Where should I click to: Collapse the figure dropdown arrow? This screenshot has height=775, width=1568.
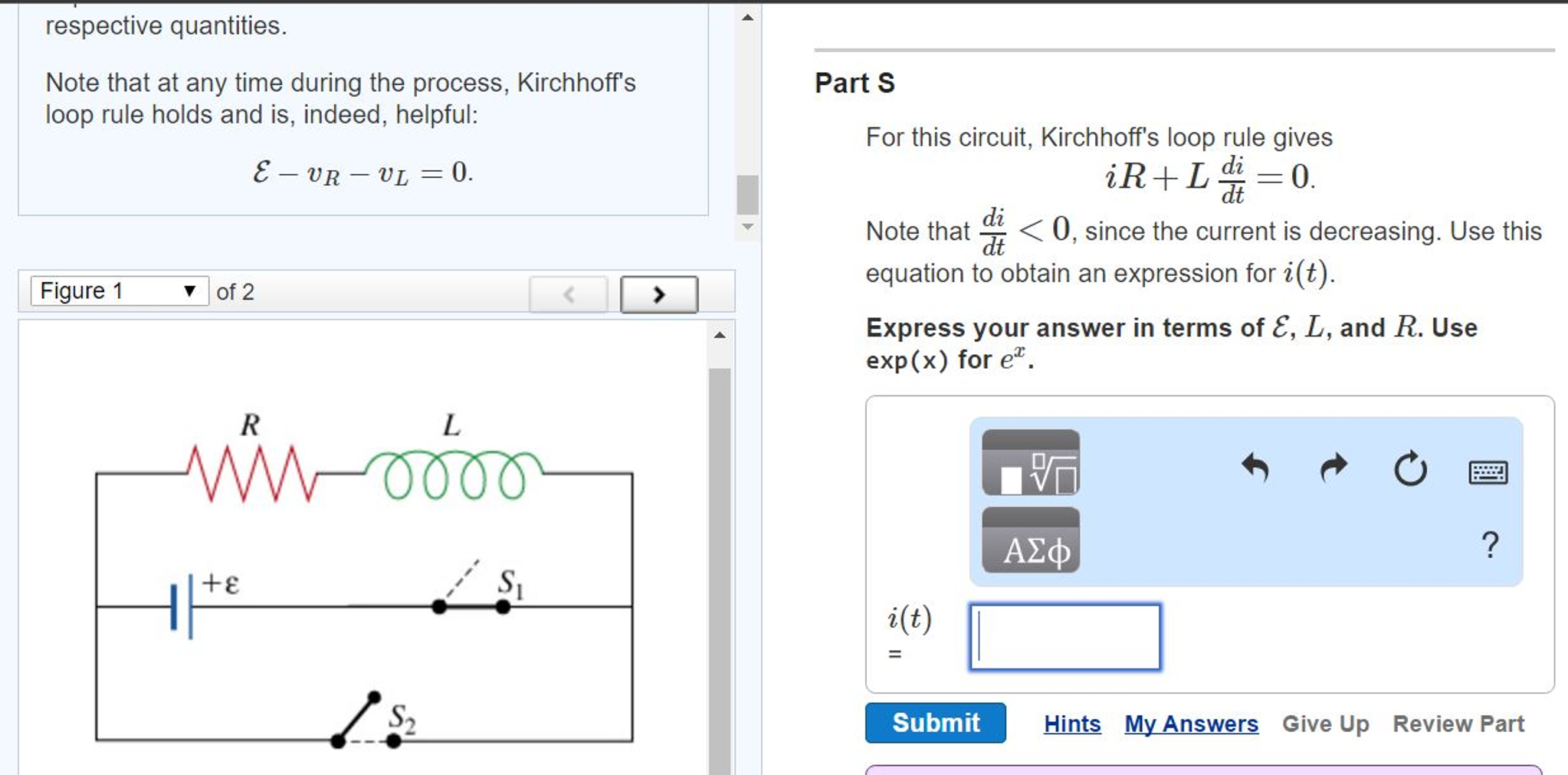[189, 291]
